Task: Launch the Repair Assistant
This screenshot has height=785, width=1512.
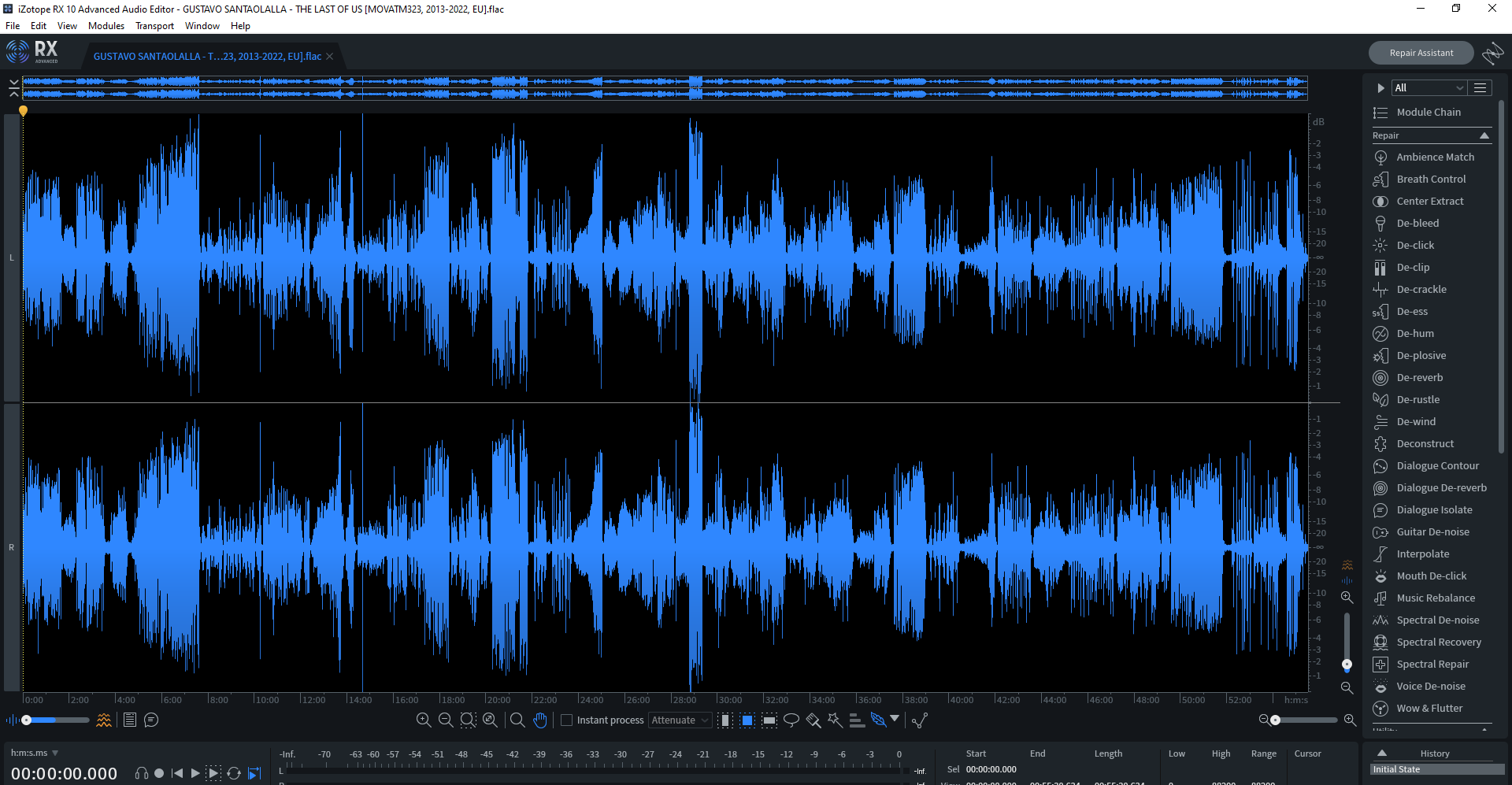Action: pos(1421,52)
